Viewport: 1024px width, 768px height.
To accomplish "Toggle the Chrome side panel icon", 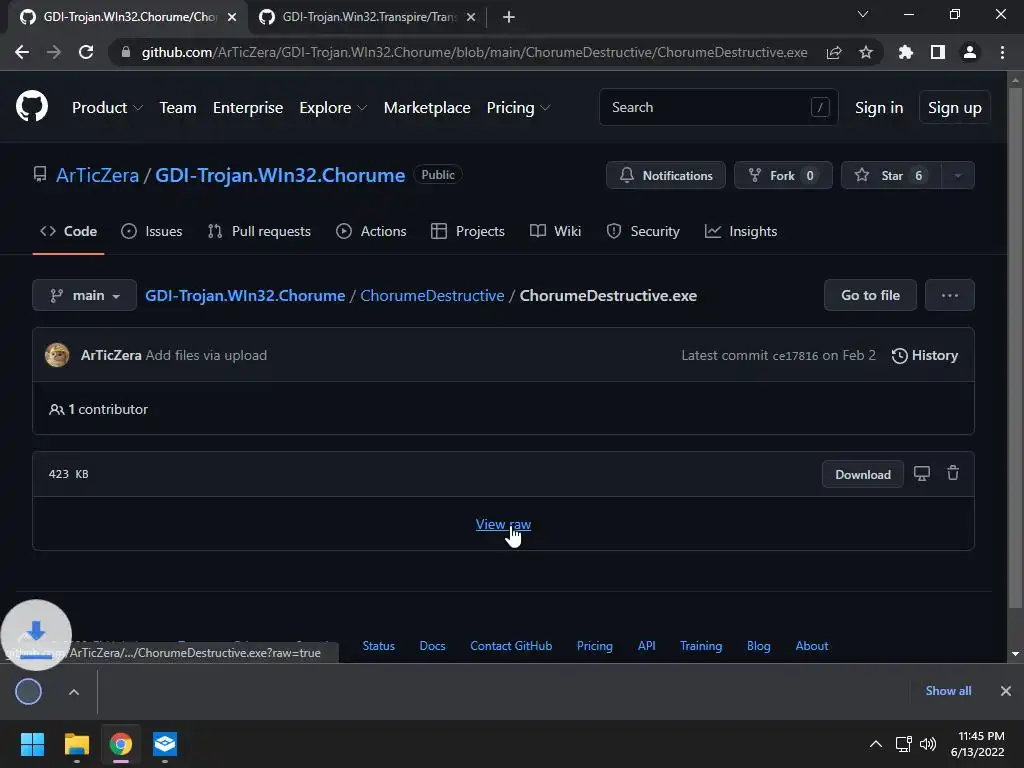I will [x=938, y=52].
